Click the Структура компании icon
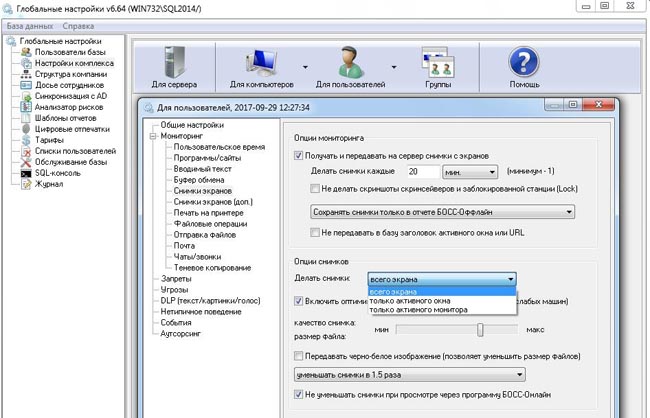 pos(26,74)
